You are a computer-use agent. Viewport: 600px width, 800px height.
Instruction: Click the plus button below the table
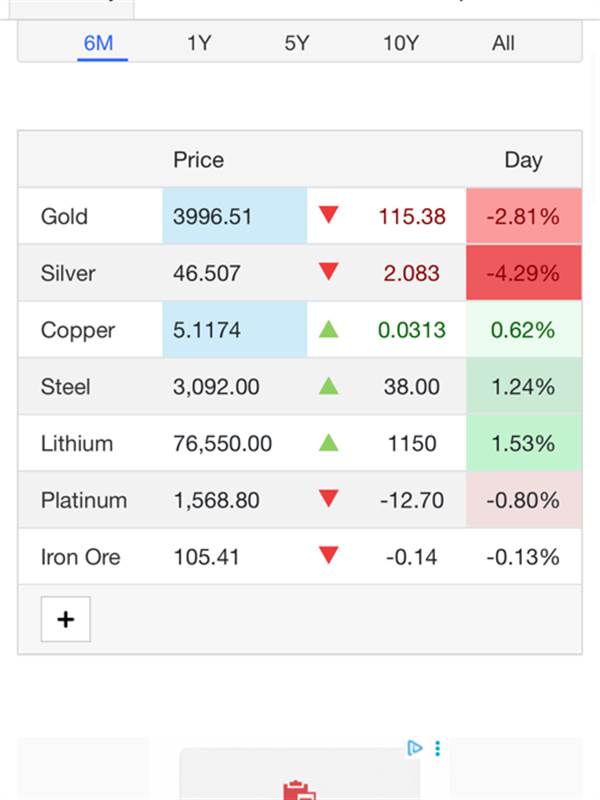pos(65,620)
